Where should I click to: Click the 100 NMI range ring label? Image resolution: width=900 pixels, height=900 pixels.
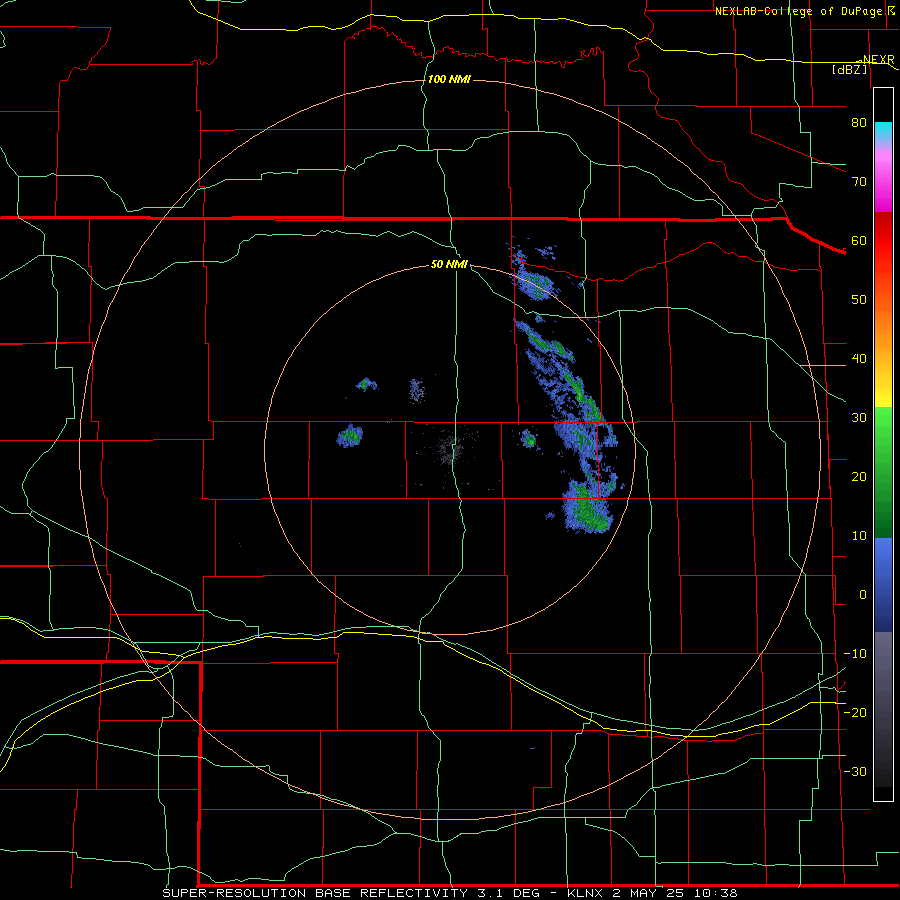tap(449, 79)
